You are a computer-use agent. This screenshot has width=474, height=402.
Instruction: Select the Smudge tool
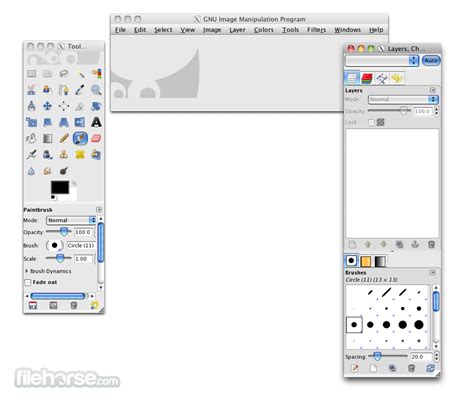pyautogui.click(x=47, y=171)
